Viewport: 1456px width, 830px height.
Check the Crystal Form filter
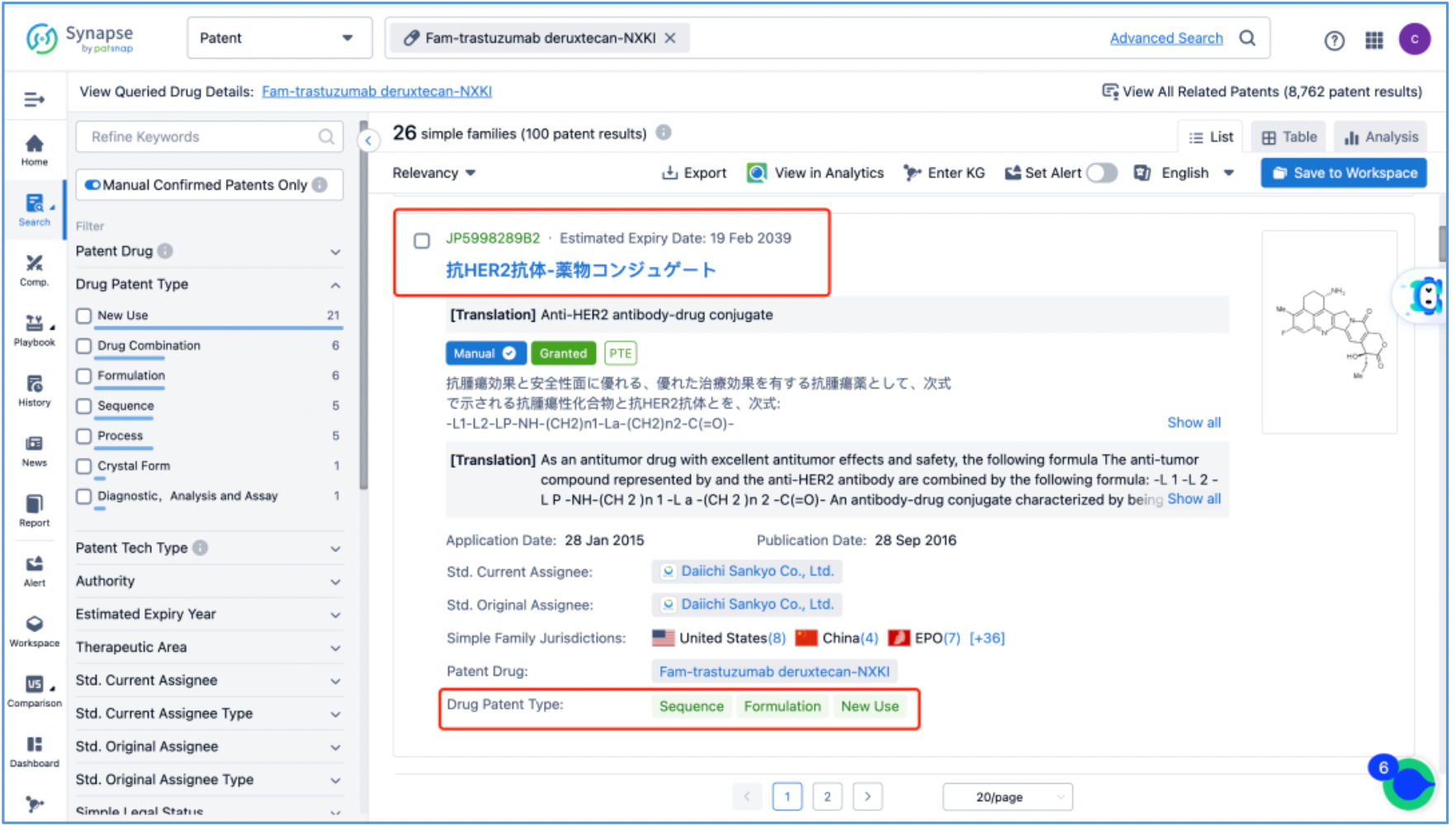coord(83,467)
